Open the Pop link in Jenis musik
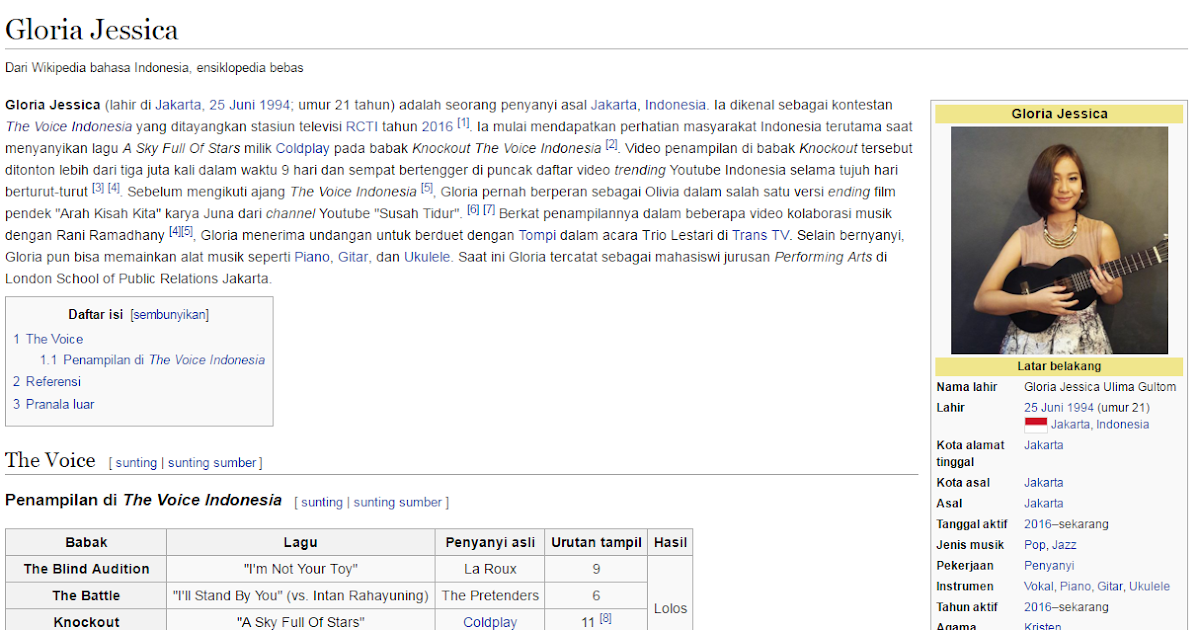This screenshot has width=1200, height=630. [1035, 545]
